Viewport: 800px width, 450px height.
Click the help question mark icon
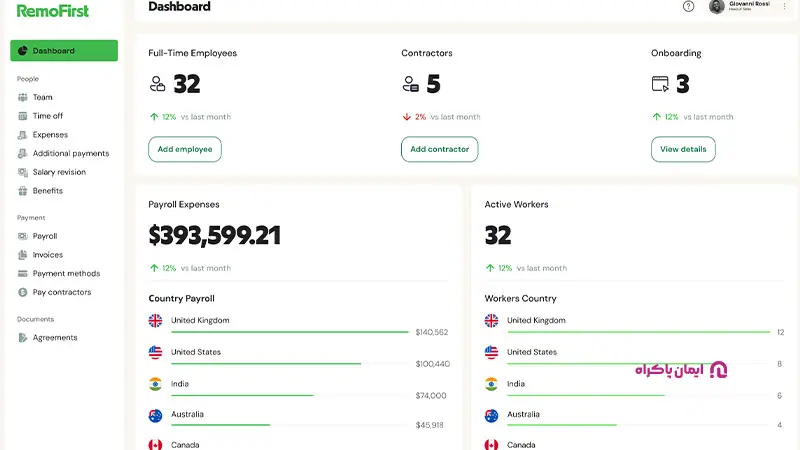click(x=688, y=6)
